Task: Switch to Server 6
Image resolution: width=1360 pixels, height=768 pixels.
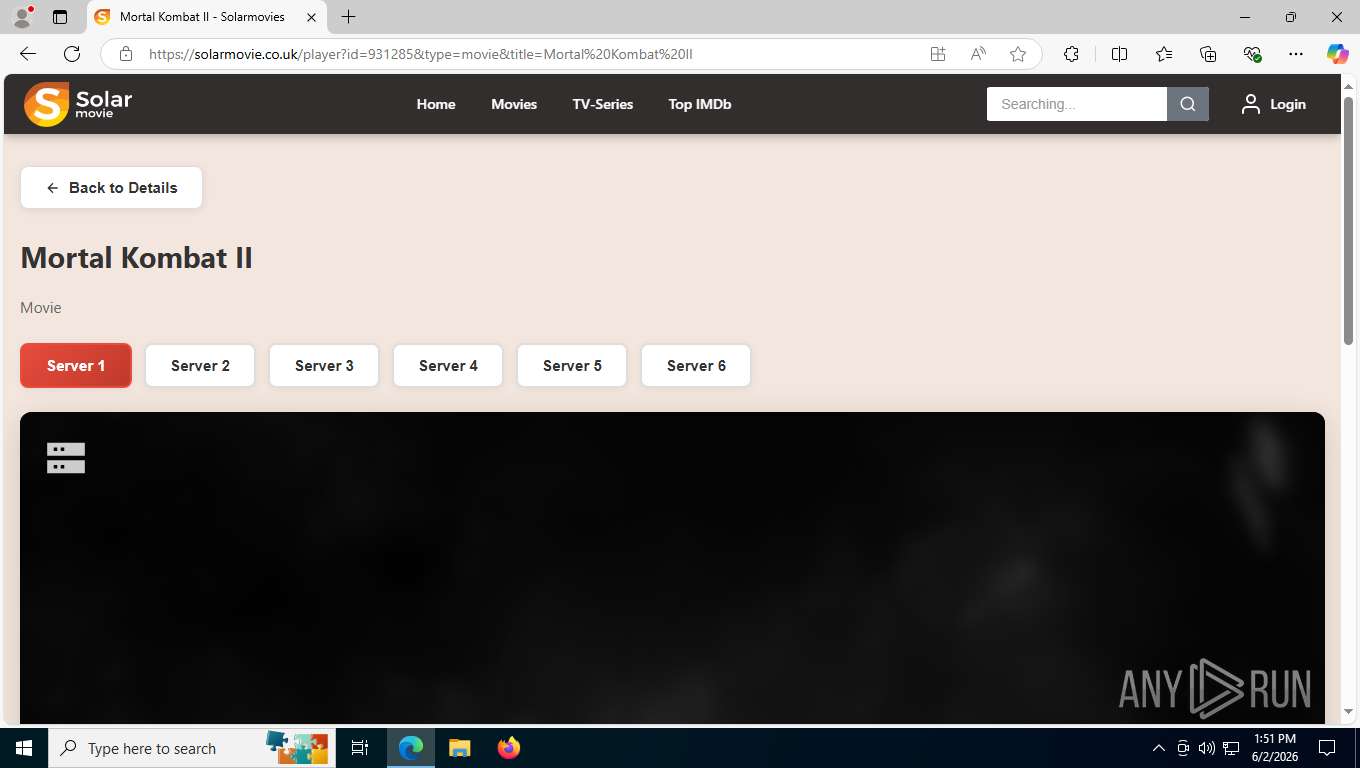Action: 696,366
